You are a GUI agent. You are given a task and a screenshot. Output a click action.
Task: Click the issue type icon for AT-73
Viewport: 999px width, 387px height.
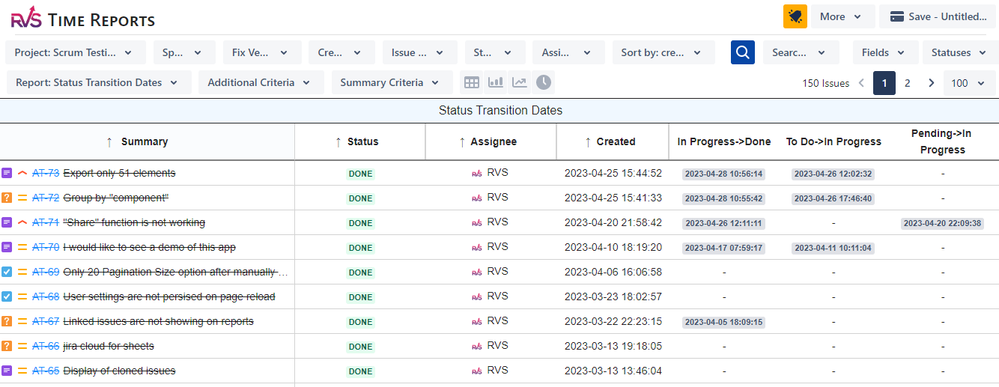6,173
